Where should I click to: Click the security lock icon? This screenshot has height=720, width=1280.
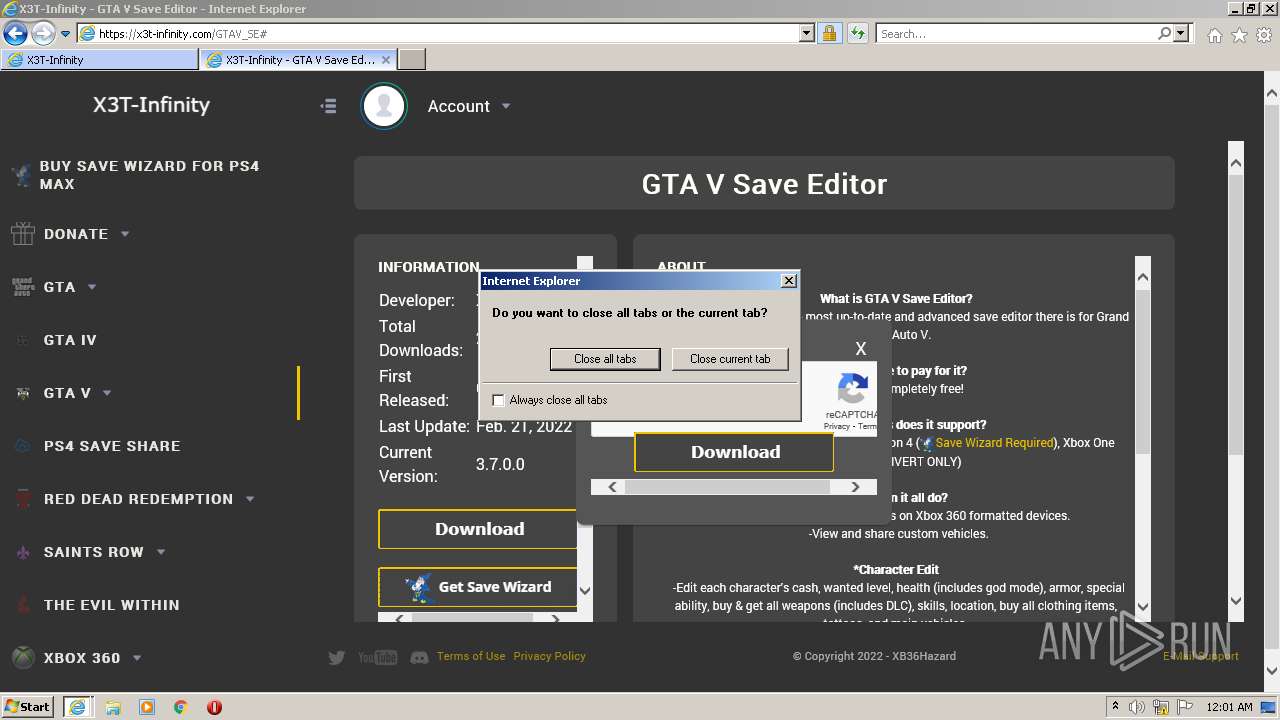[x=829, y=33]
